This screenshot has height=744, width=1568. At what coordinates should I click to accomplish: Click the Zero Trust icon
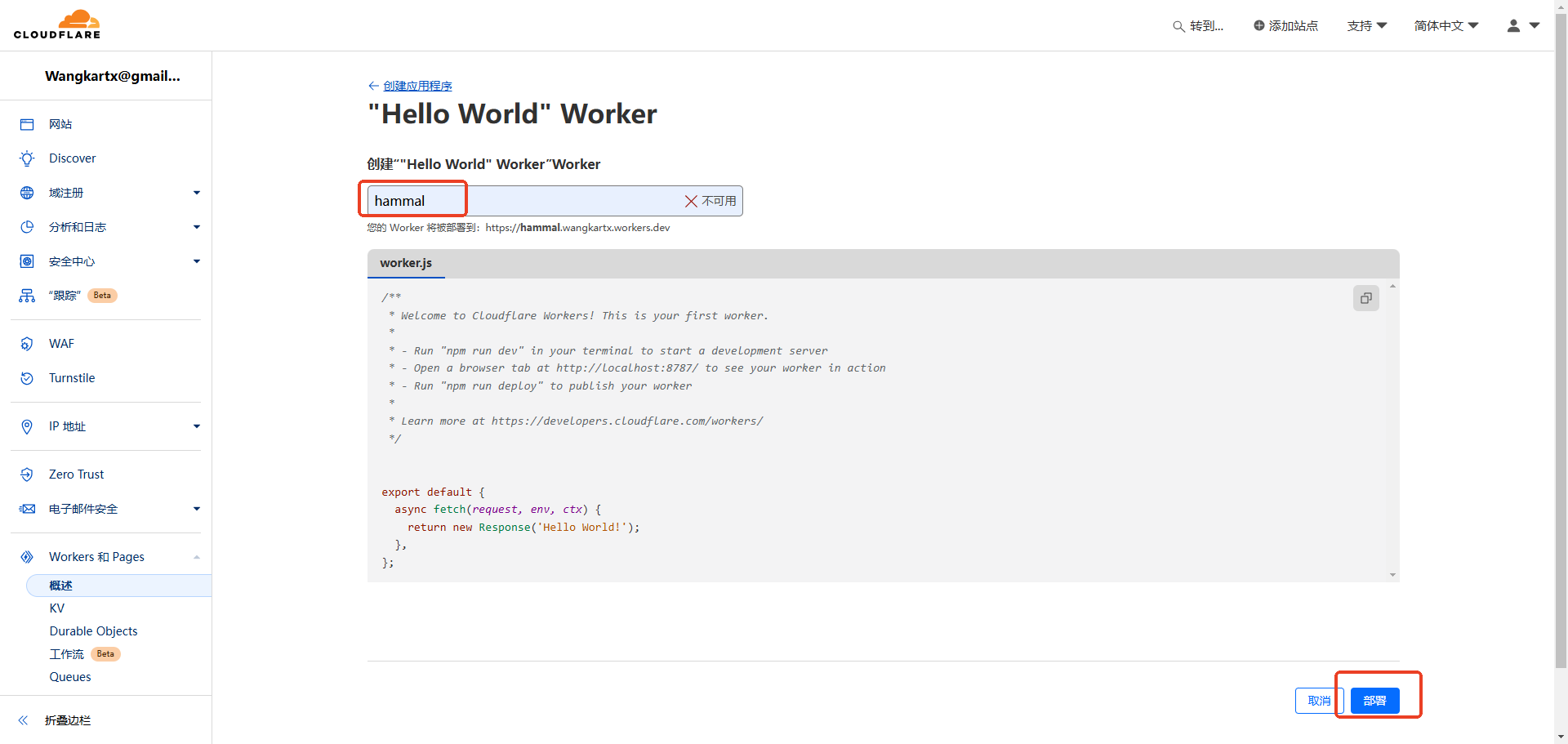click(27, 474)
